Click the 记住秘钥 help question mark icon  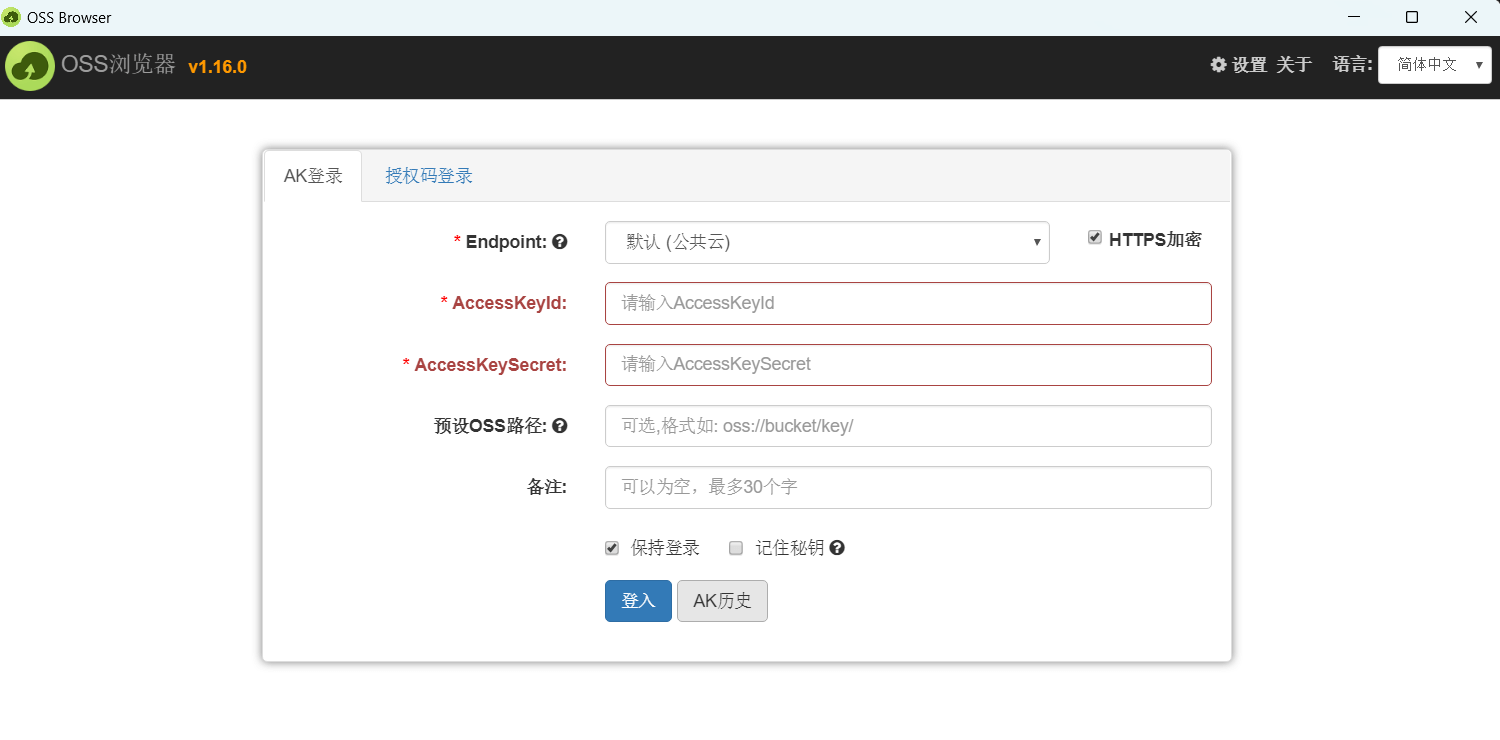pos(837,548)
